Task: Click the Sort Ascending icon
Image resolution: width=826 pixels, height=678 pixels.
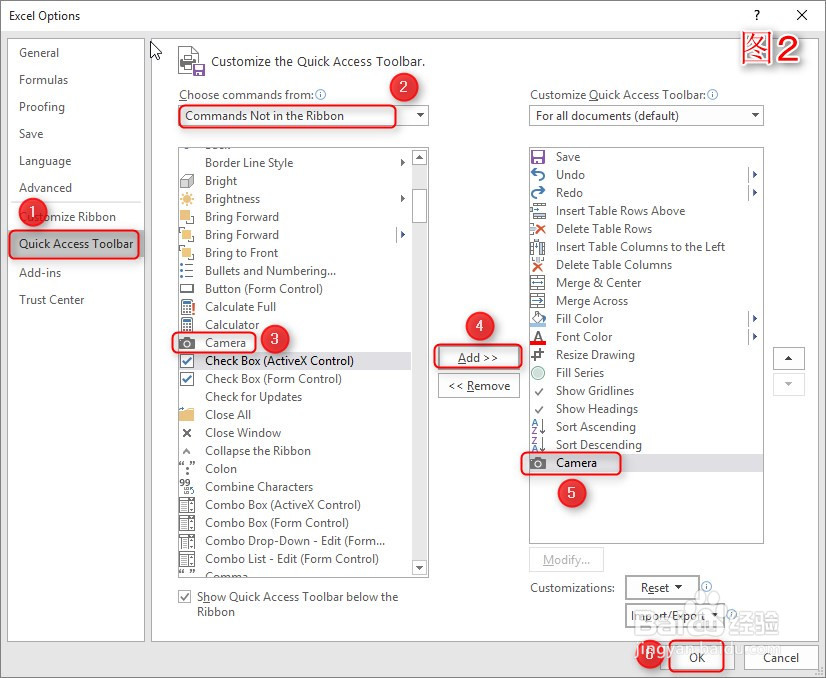Action: pos(538,427)
